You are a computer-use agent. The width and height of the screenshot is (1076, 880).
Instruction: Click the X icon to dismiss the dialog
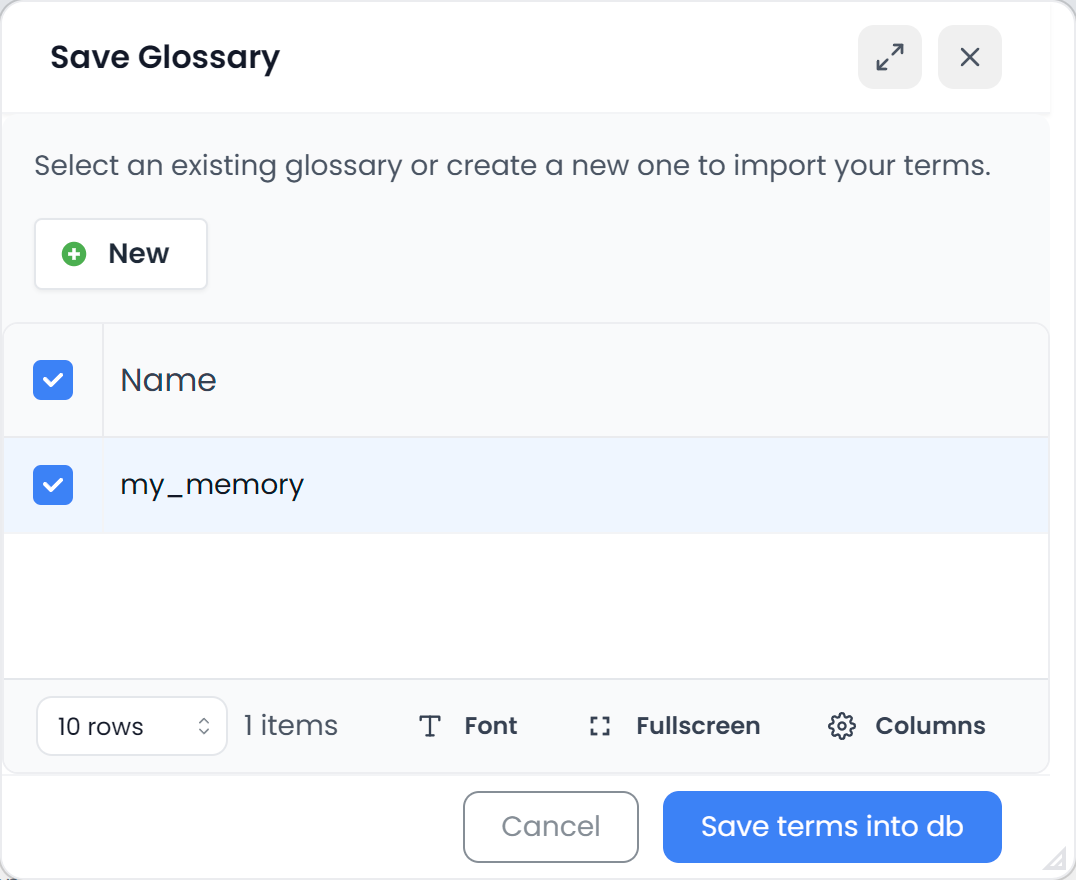click(968, 57)
